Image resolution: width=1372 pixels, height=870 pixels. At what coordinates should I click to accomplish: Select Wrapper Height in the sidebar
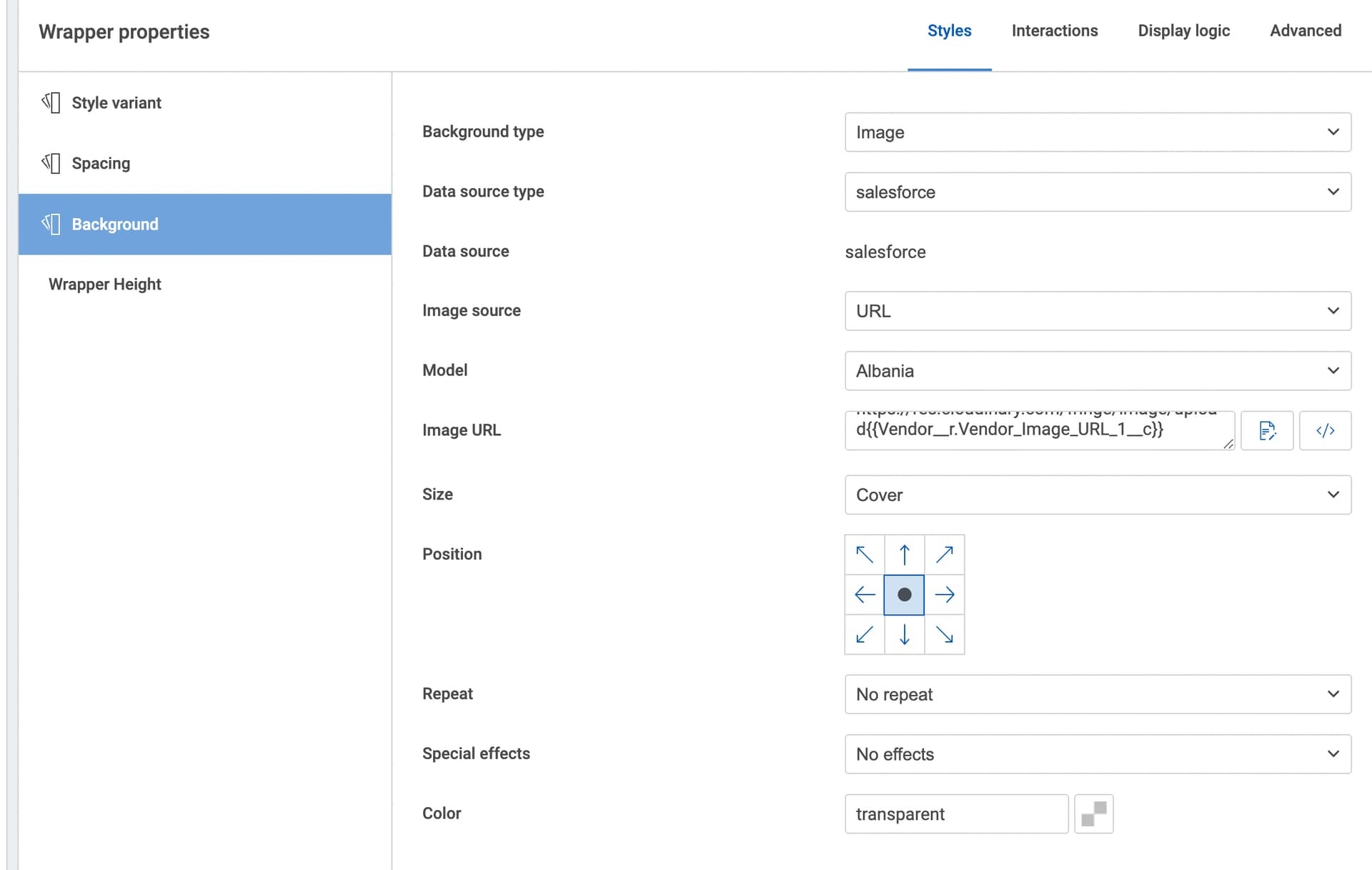click(x=205, y=284)
